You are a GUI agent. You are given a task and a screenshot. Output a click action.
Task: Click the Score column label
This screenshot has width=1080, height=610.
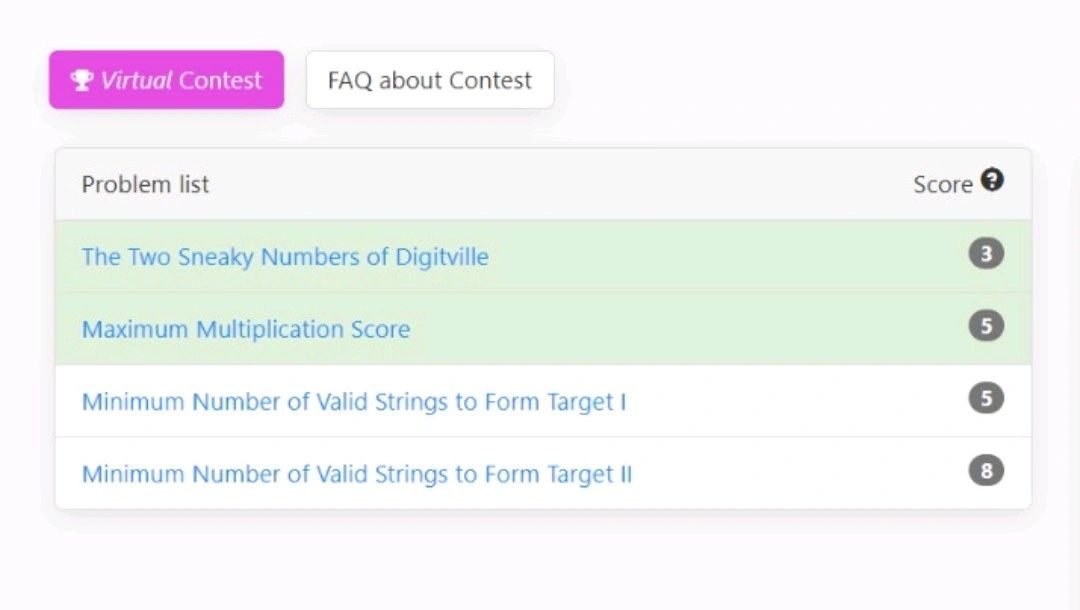pyautogui.click(x=943, y=185)
